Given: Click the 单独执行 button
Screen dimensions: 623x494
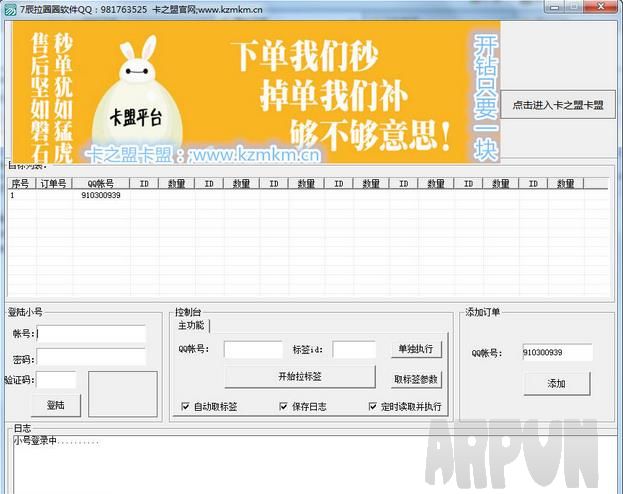Looking at the screenshot, I should [x=416, y=349].
